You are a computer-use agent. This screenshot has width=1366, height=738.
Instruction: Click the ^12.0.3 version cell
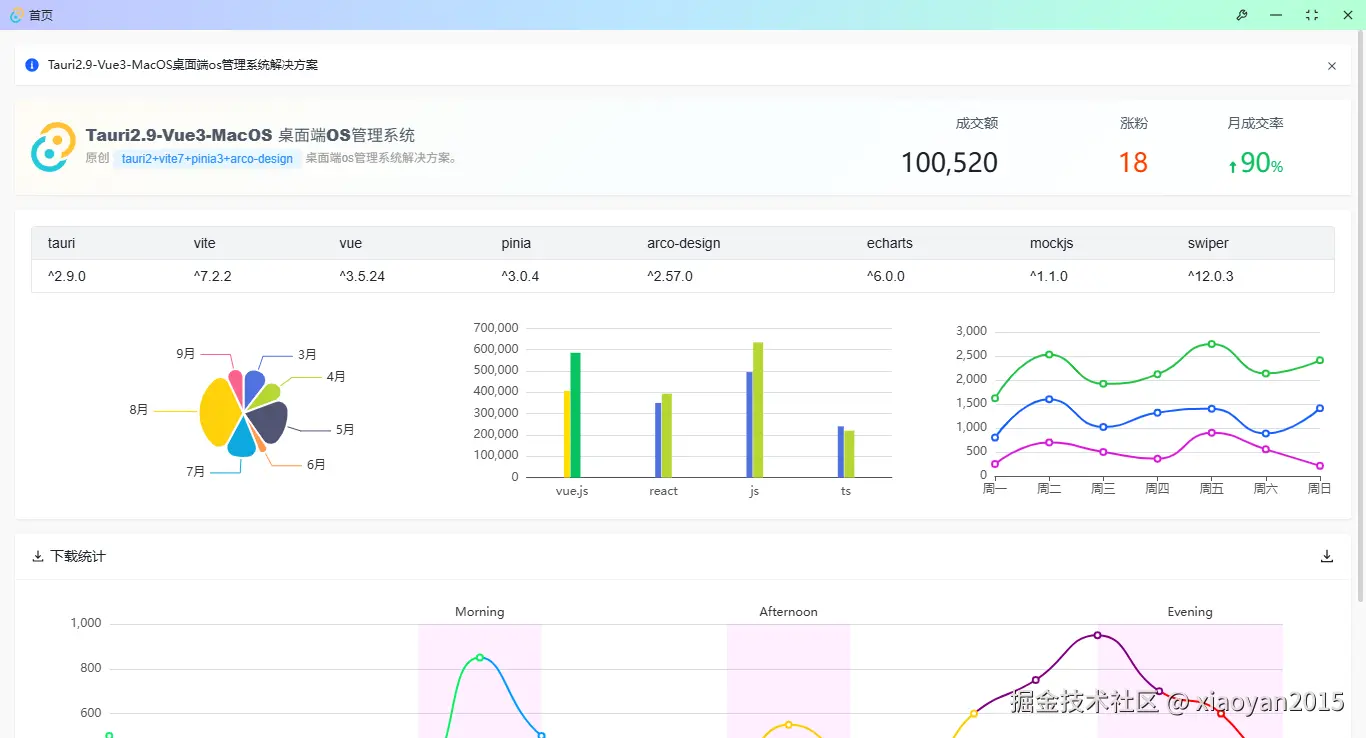click(1211, 276)
